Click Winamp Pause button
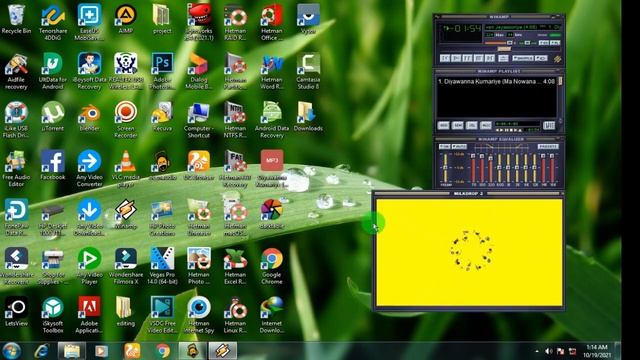 (x=467, y=58)
